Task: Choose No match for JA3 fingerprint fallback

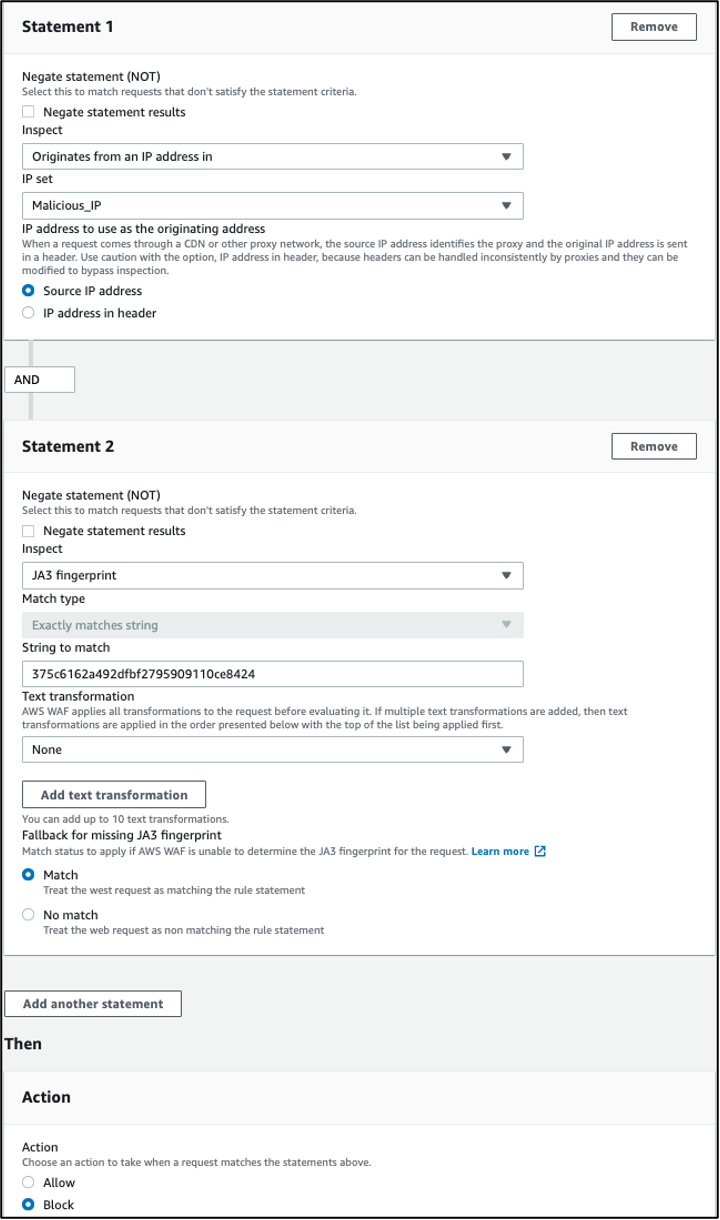Action: [x=28, y=914]
